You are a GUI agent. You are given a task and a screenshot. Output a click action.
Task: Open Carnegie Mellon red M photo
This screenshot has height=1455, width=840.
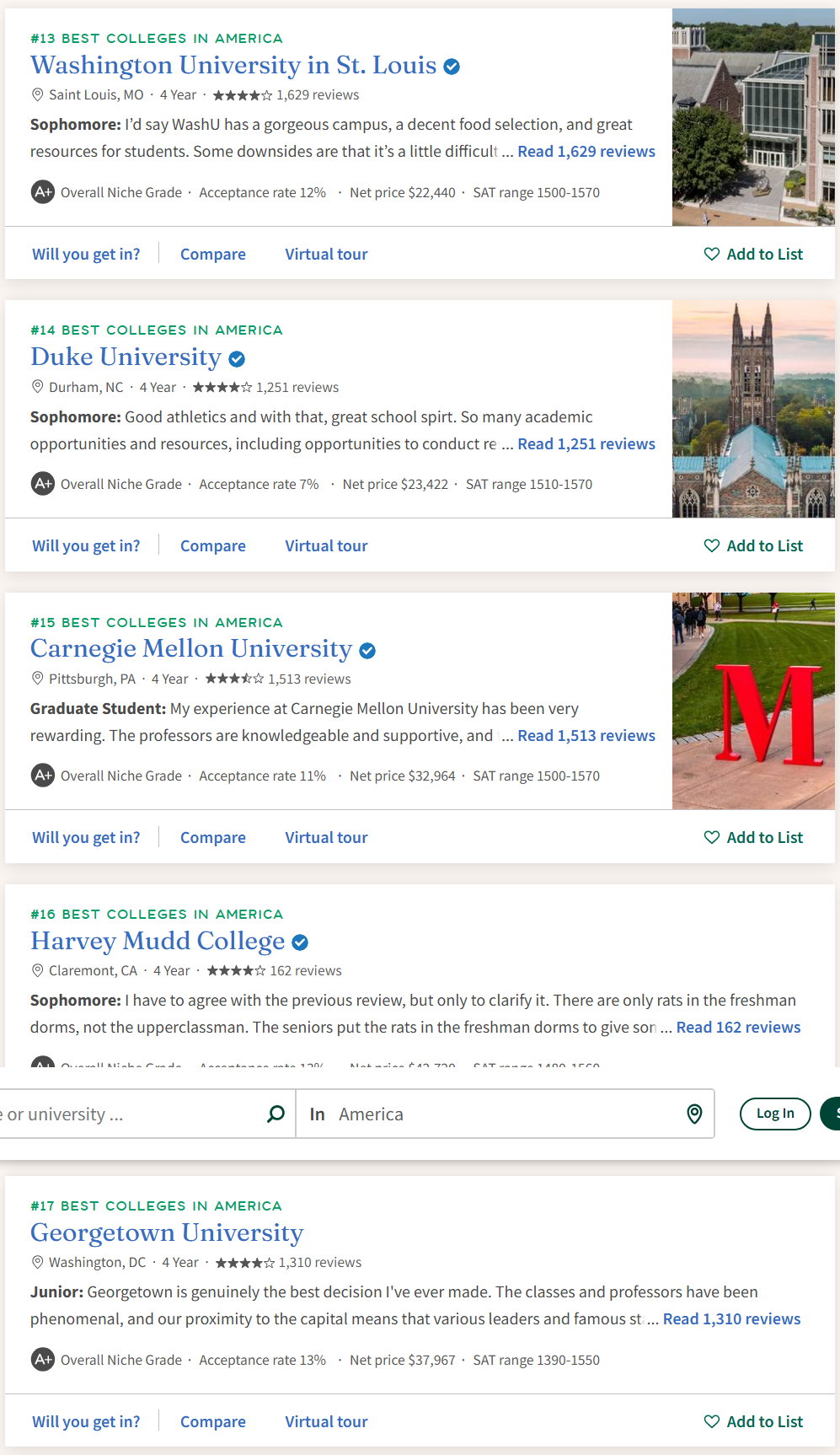click(x=753, y=701)
